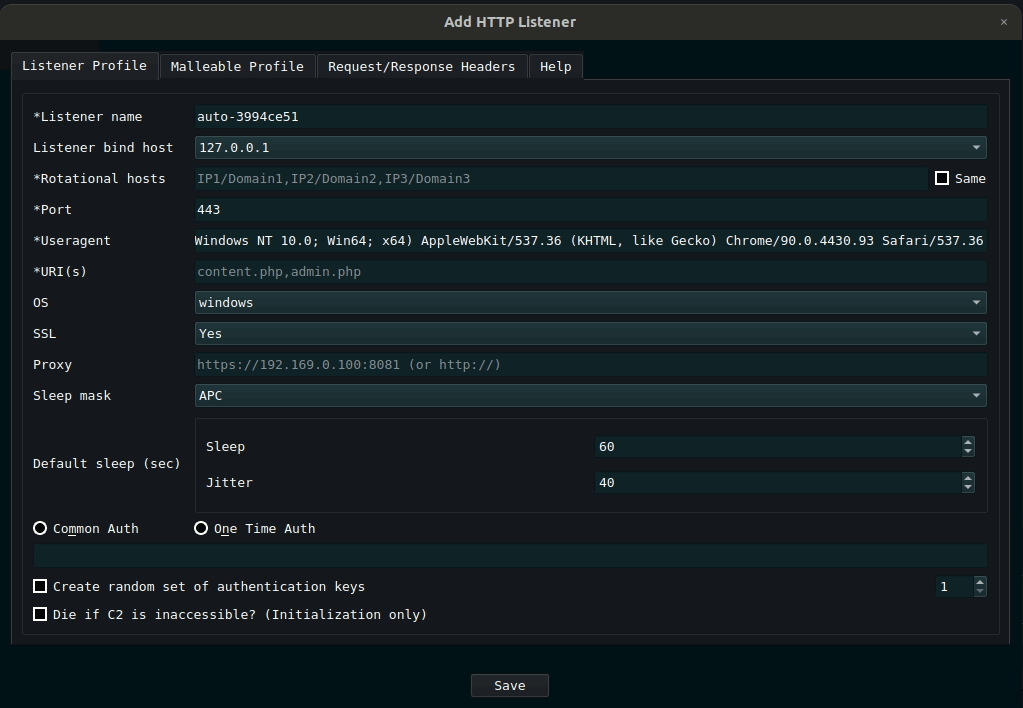The height and width of the screenshot is (708, 1023).
Task: Check Create random set of authentication keys
Action: 40,586
